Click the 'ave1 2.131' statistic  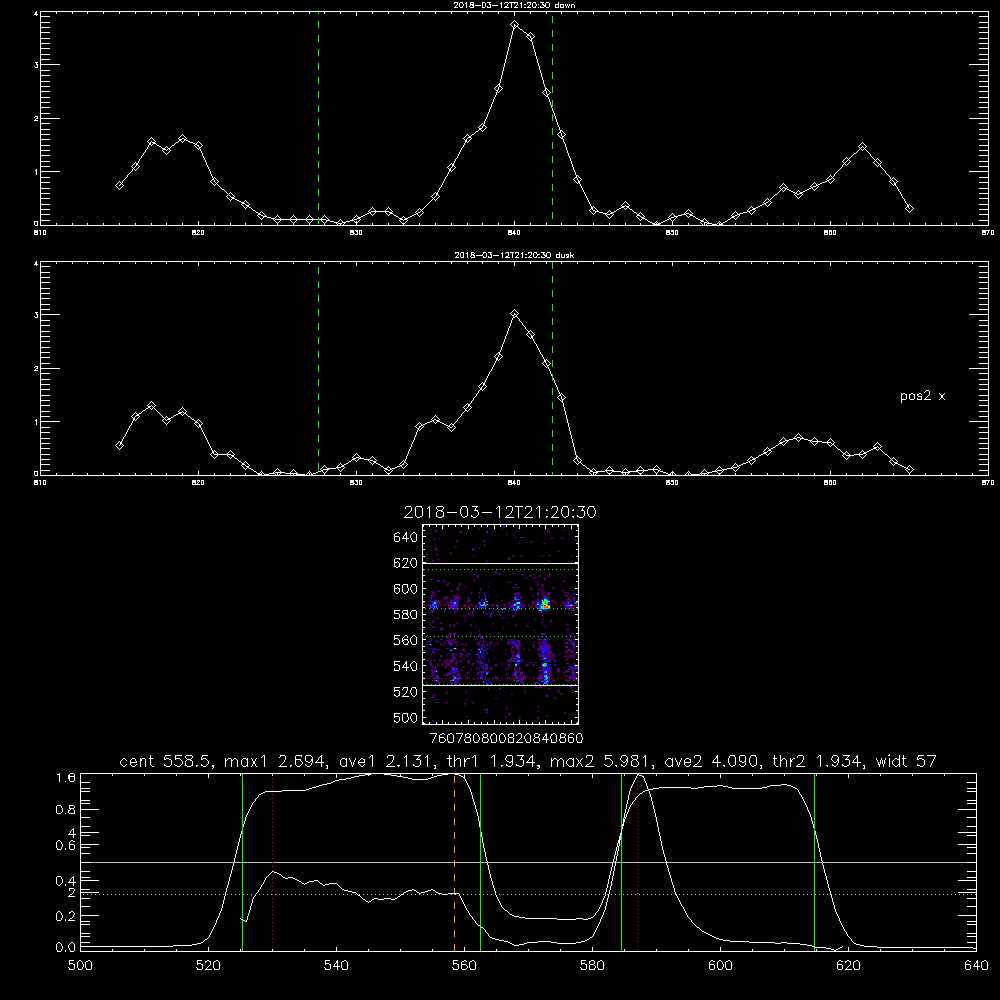click(386, 761)
